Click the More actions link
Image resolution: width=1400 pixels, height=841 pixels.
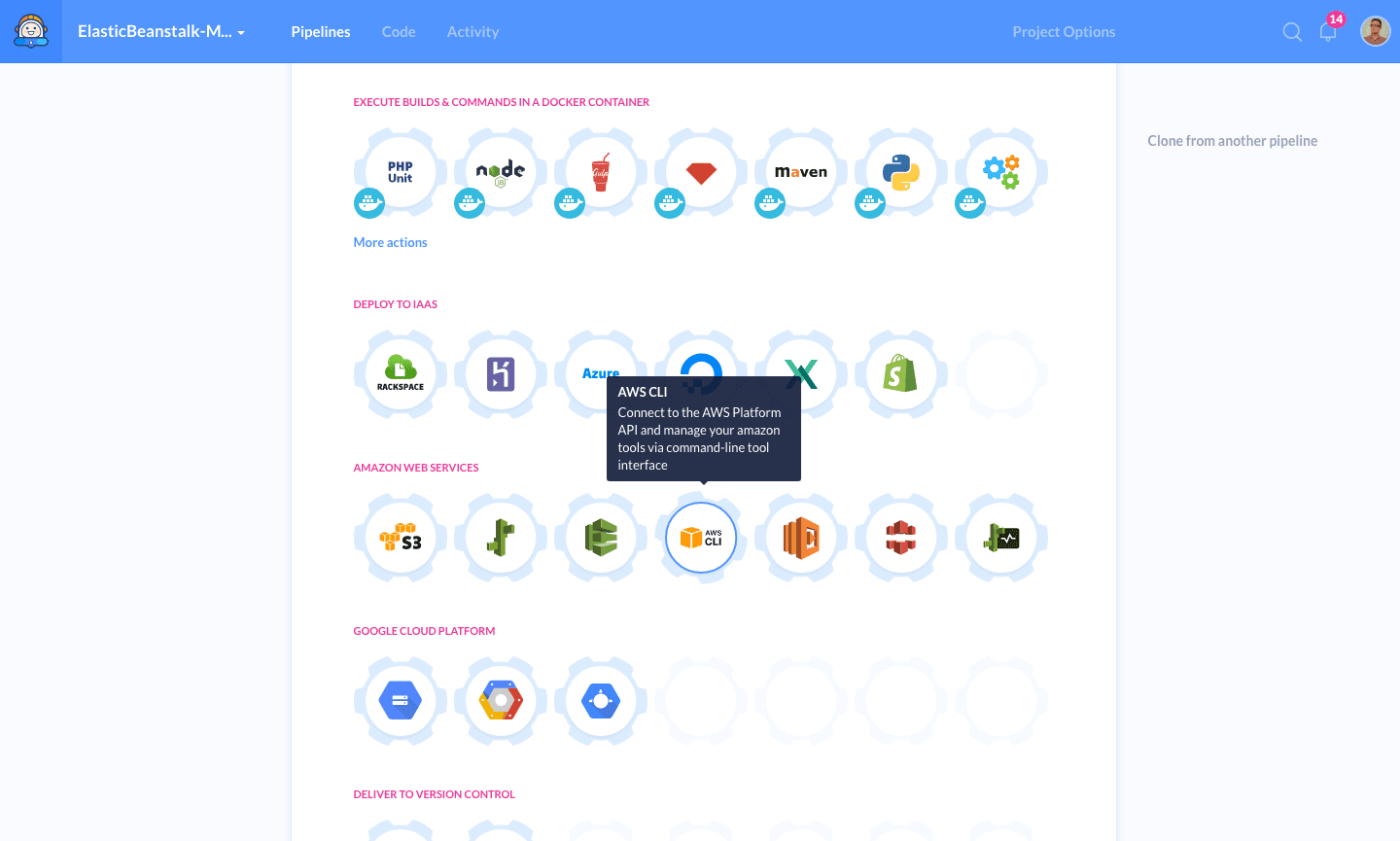pyautogui.click(x=390, y=242)
